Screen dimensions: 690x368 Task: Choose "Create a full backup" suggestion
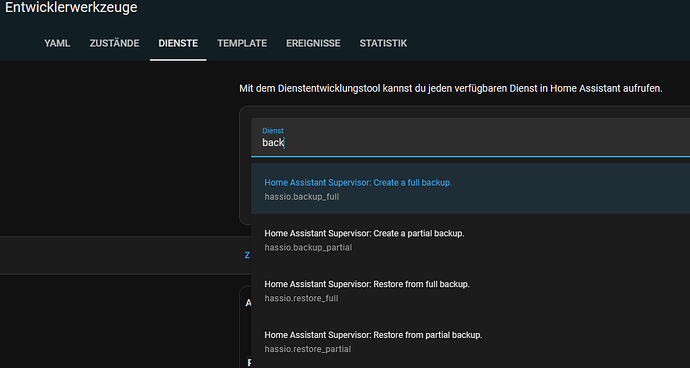[470, 189]
